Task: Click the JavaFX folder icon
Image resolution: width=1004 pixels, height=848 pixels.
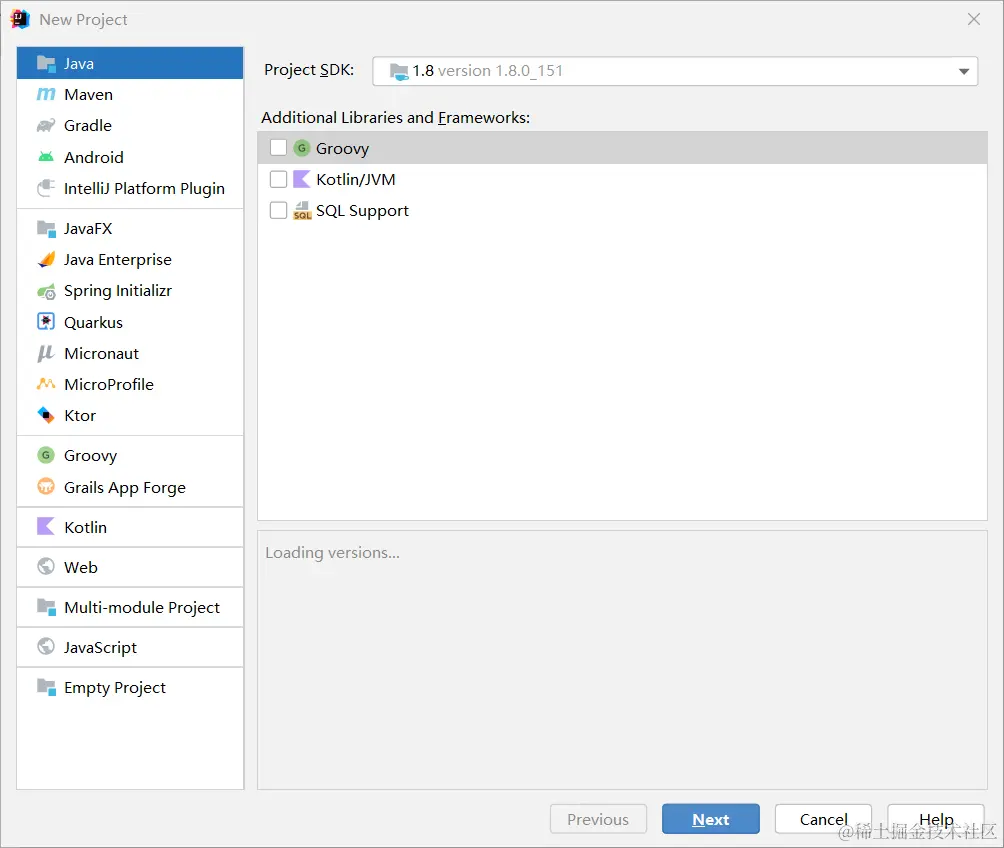Action: [x=46, y=228]
